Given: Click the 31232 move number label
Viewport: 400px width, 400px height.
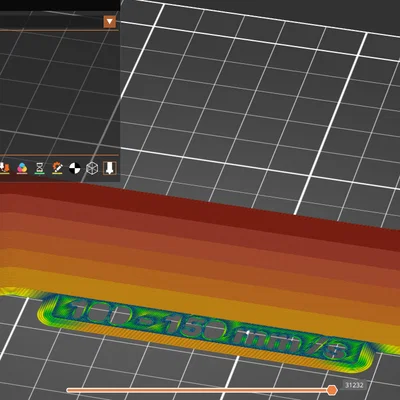Looking at the screenshot, I should pyautogui.click(x=354, y=385).
